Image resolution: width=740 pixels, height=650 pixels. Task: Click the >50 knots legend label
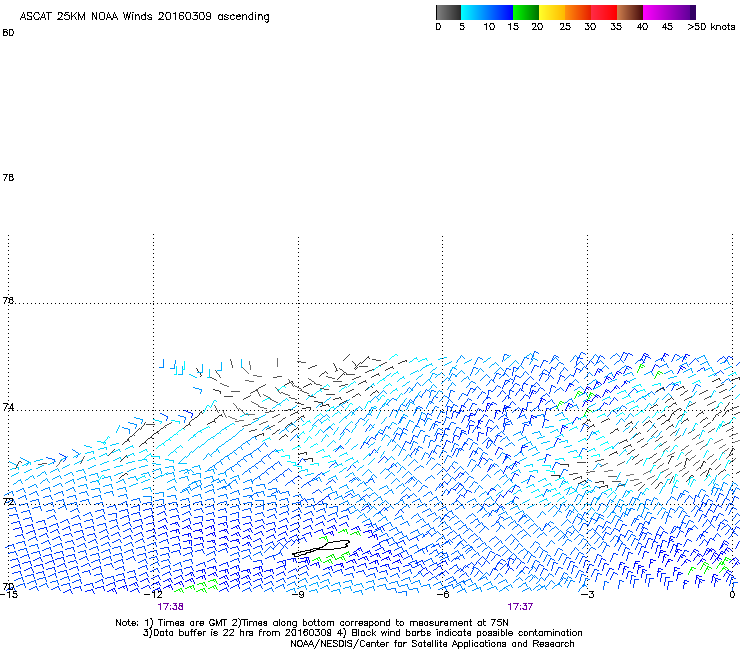coord(711,27)
